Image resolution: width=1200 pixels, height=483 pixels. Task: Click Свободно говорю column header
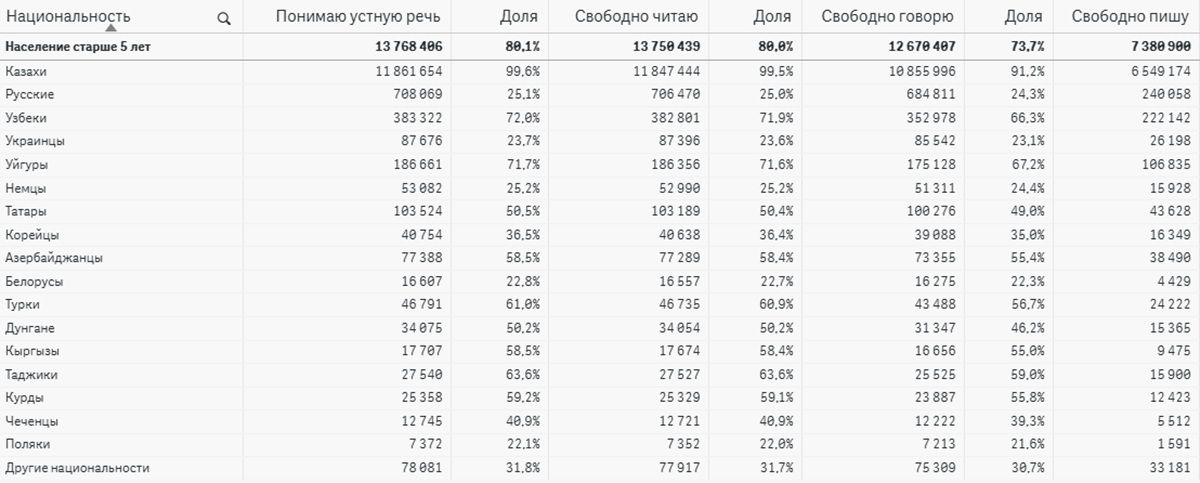tap(887, 16)
